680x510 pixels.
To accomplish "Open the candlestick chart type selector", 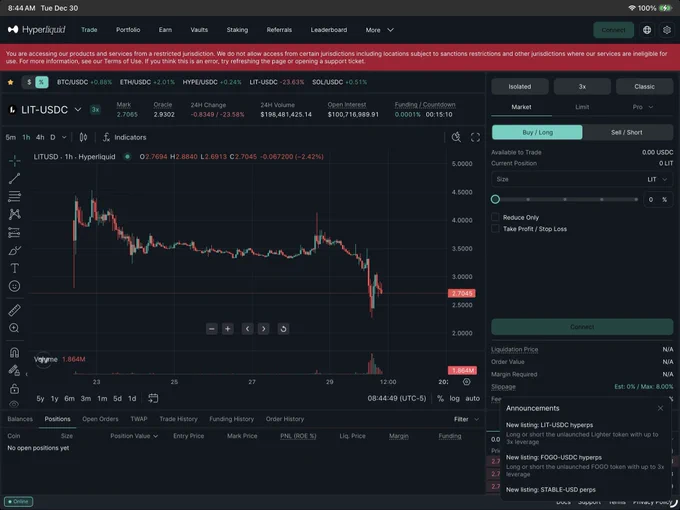I will coord(83,137).
